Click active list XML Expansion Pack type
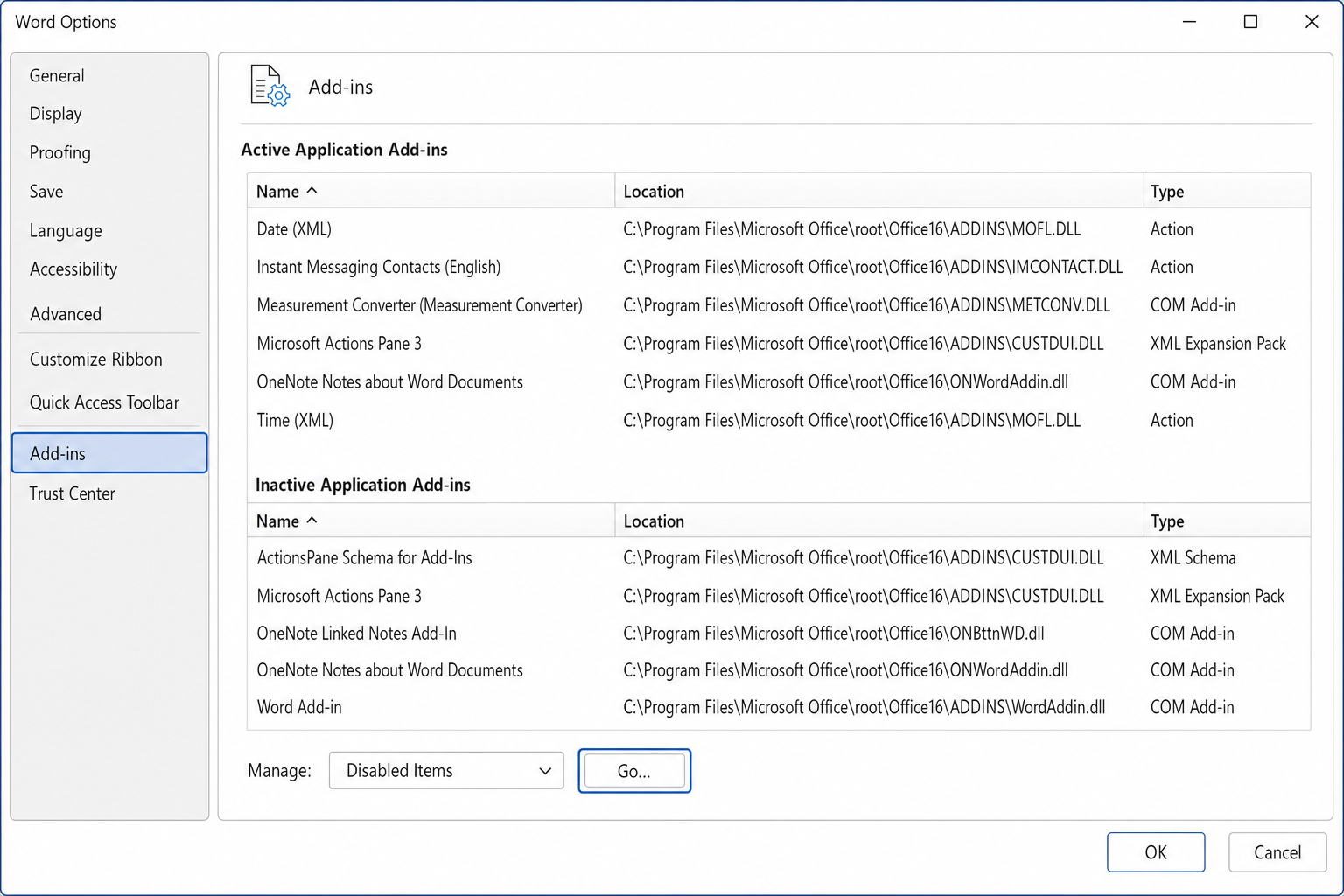 click(1218, 344)
